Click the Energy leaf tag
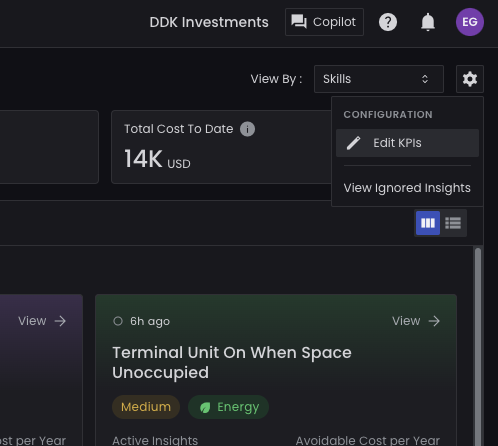 228,407
